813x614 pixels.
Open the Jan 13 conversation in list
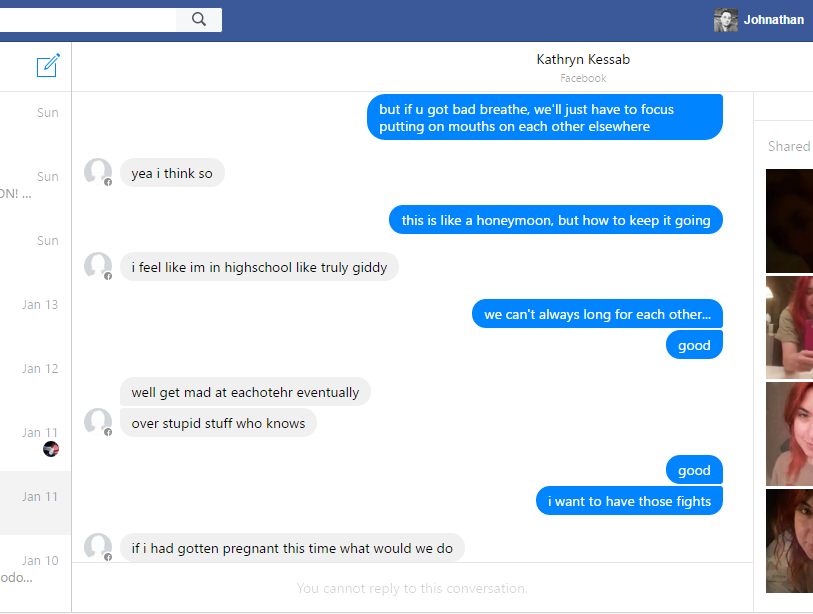[x=35, y=311]
